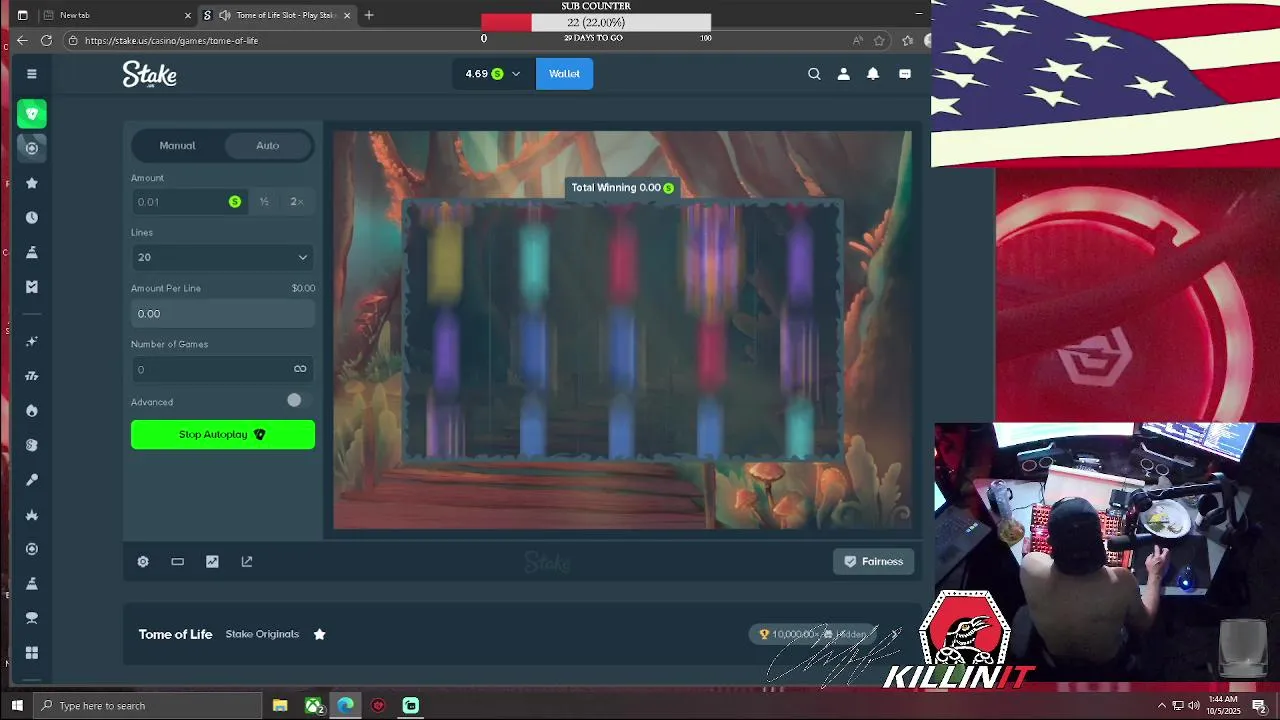Go back with the browser back arrow
The width and height of the screenshot is (1280, 720).
tap(22, 40)
